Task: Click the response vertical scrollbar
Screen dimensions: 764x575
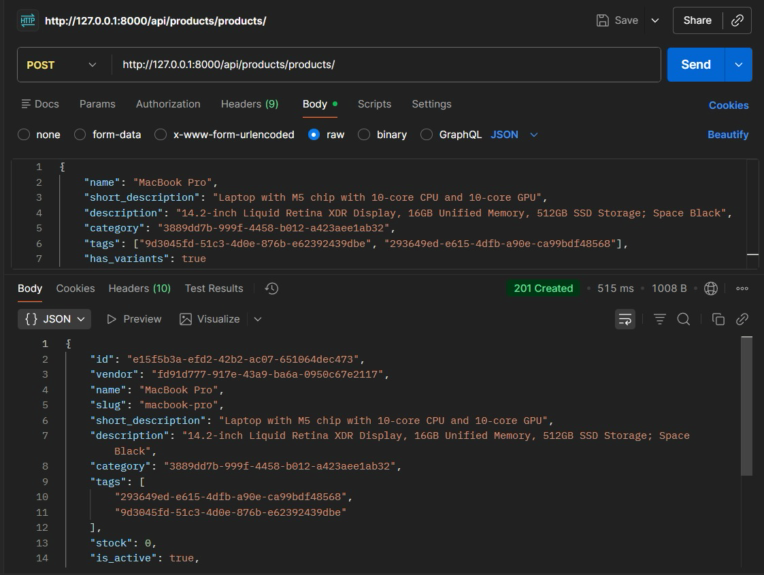Action: [746, 406]
